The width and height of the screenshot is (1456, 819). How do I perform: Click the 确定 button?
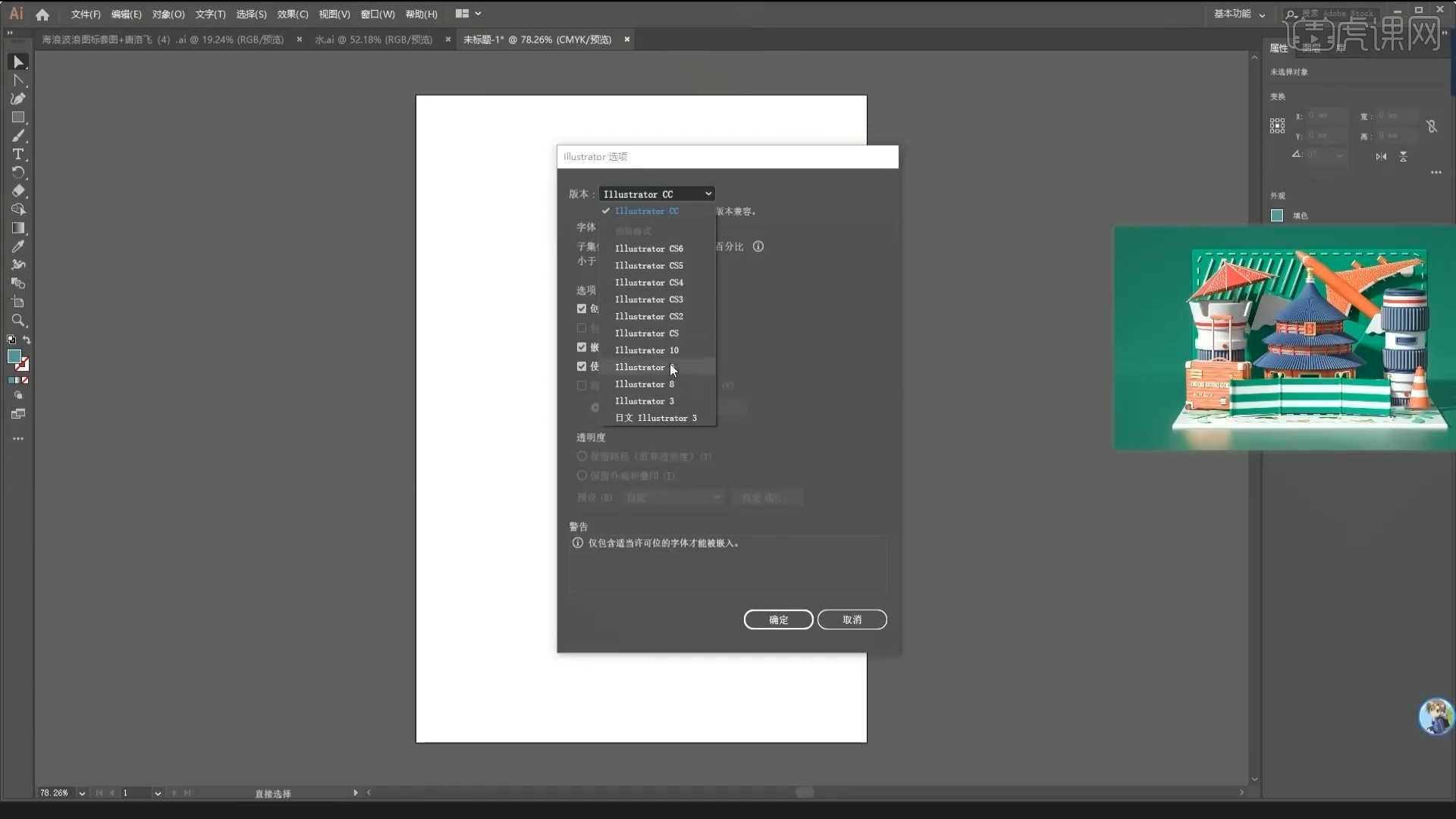[778, 620]
